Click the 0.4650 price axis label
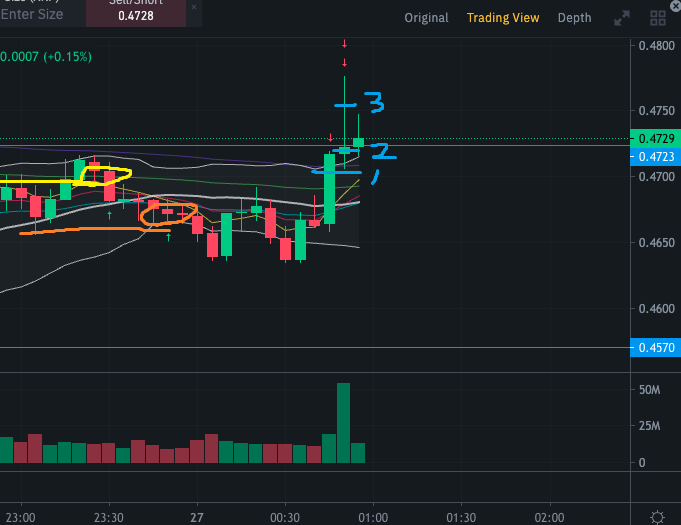 pos(656,243)
